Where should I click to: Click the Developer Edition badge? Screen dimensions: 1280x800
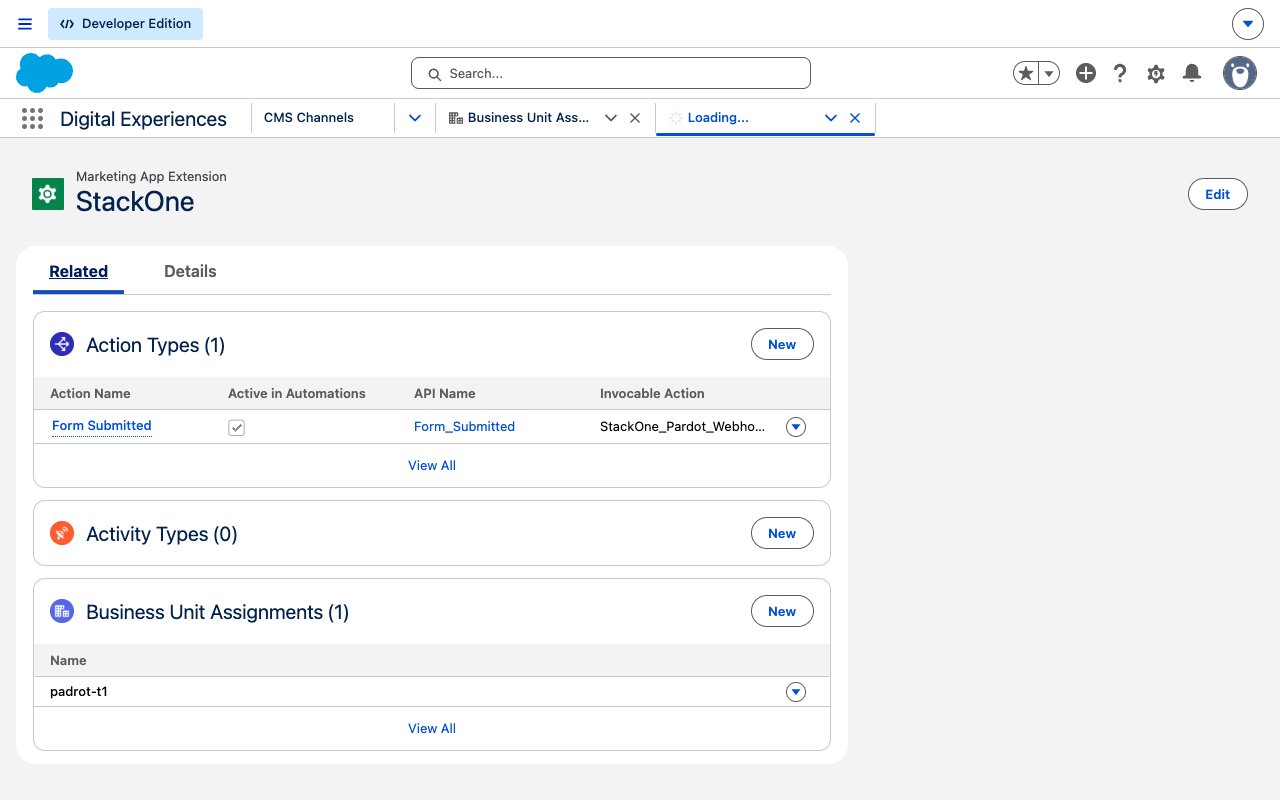pyautogui.click(x=125, y=24)
